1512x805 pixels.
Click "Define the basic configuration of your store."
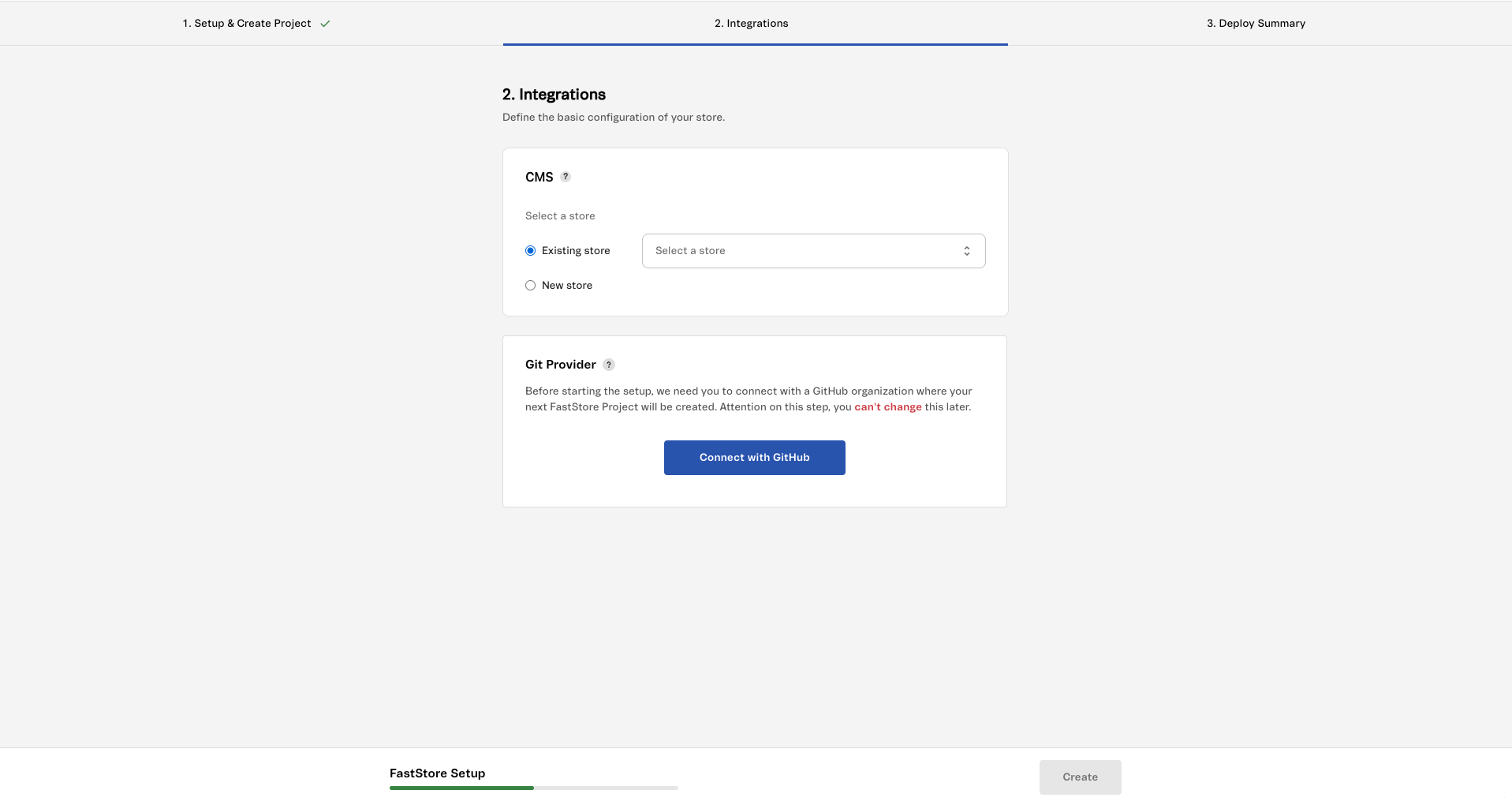pyautogui.click(x=614, y=118)
